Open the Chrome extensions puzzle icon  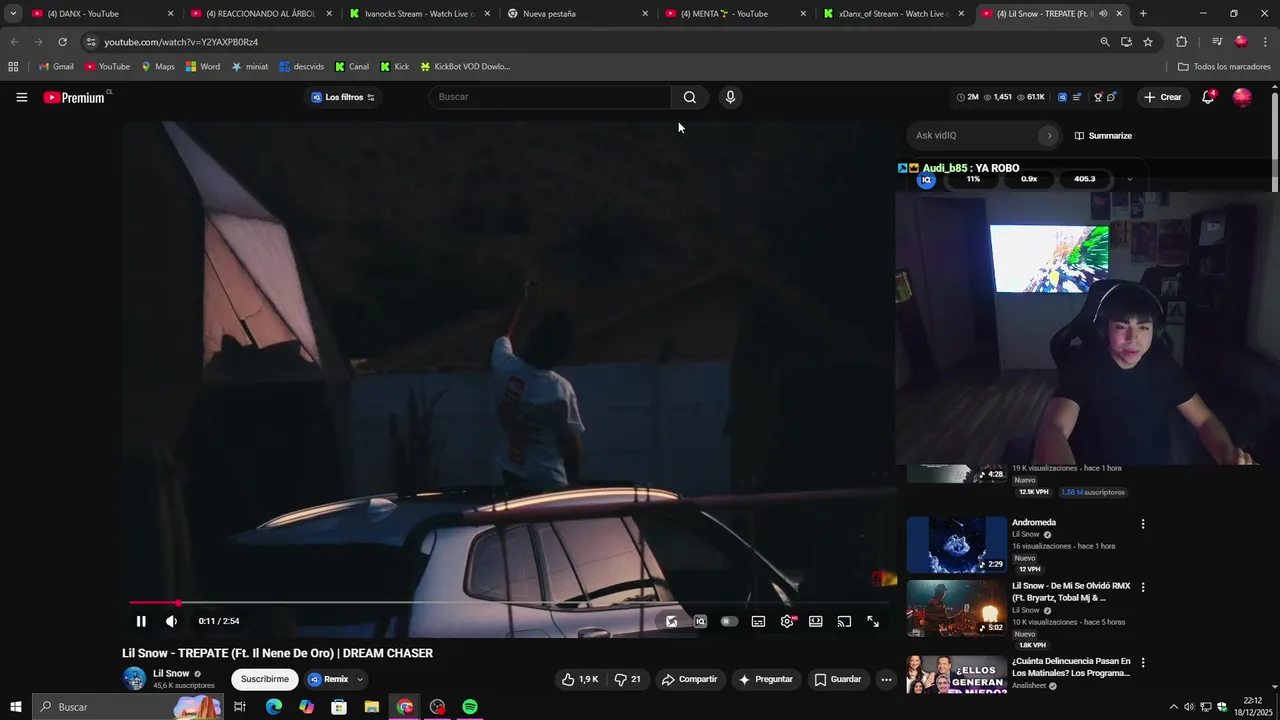tap(1182, 42)
